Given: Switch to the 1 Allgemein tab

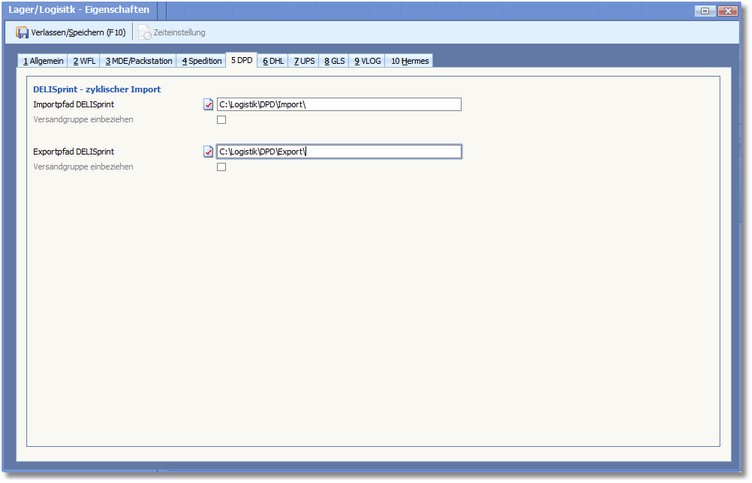Looking at the screenshot, I should 43,61.
